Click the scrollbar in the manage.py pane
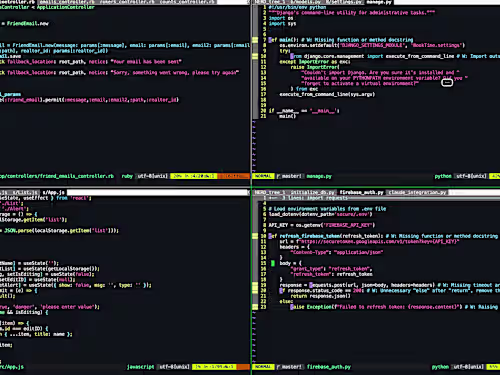The width and height of the screenshot is (500, 375). pyautogui.click(x=255, y=62)
